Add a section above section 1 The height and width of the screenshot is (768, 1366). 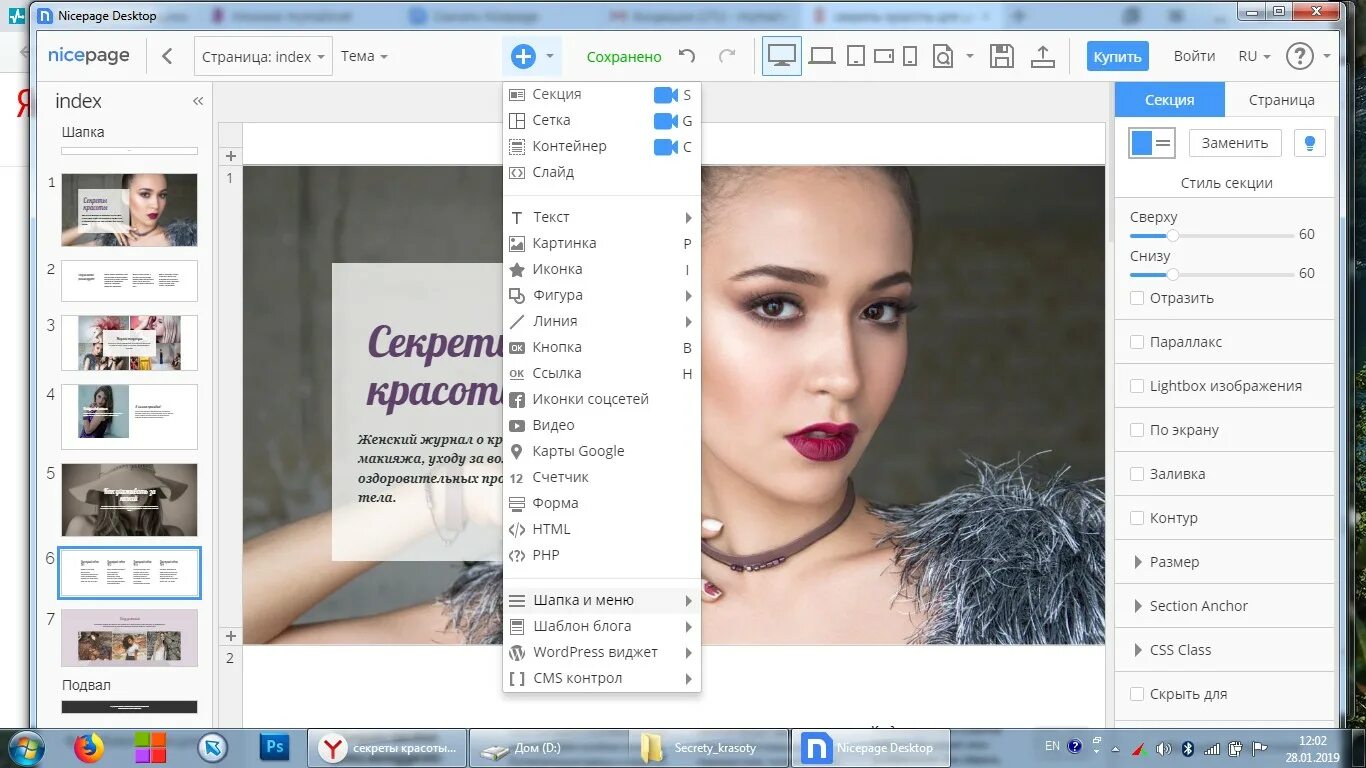pos(230,156)
